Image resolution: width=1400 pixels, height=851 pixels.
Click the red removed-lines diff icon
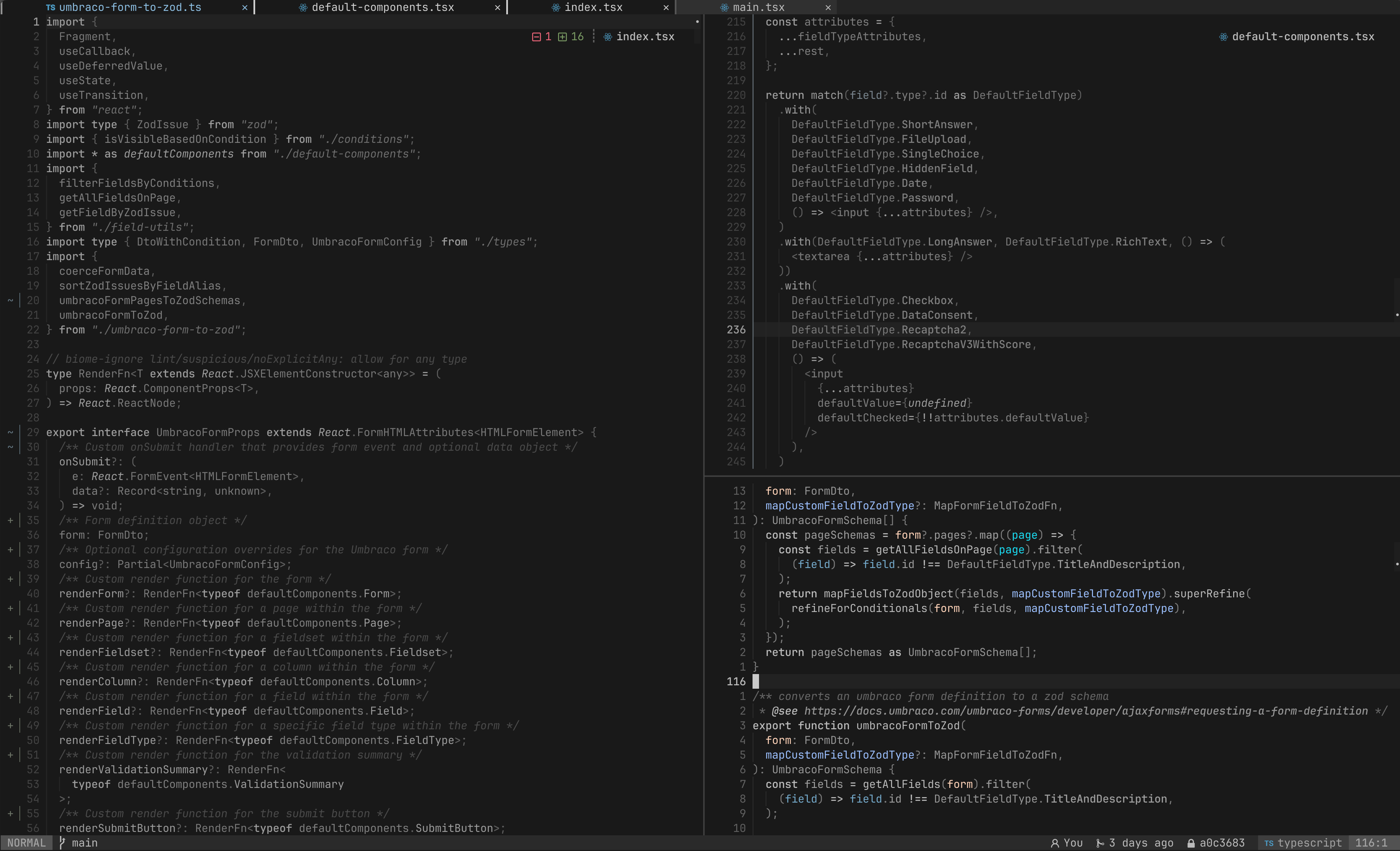[536, 37]
